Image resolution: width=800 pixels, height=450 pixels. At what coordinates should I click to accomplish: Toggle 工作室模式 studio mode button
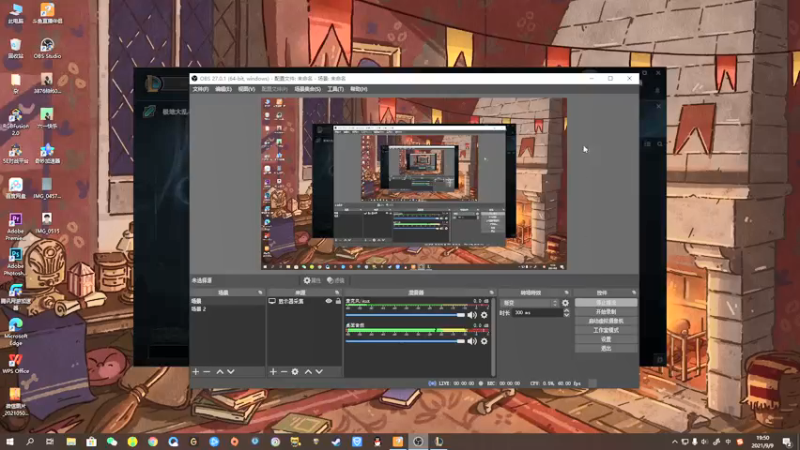(x=606, y=330)
